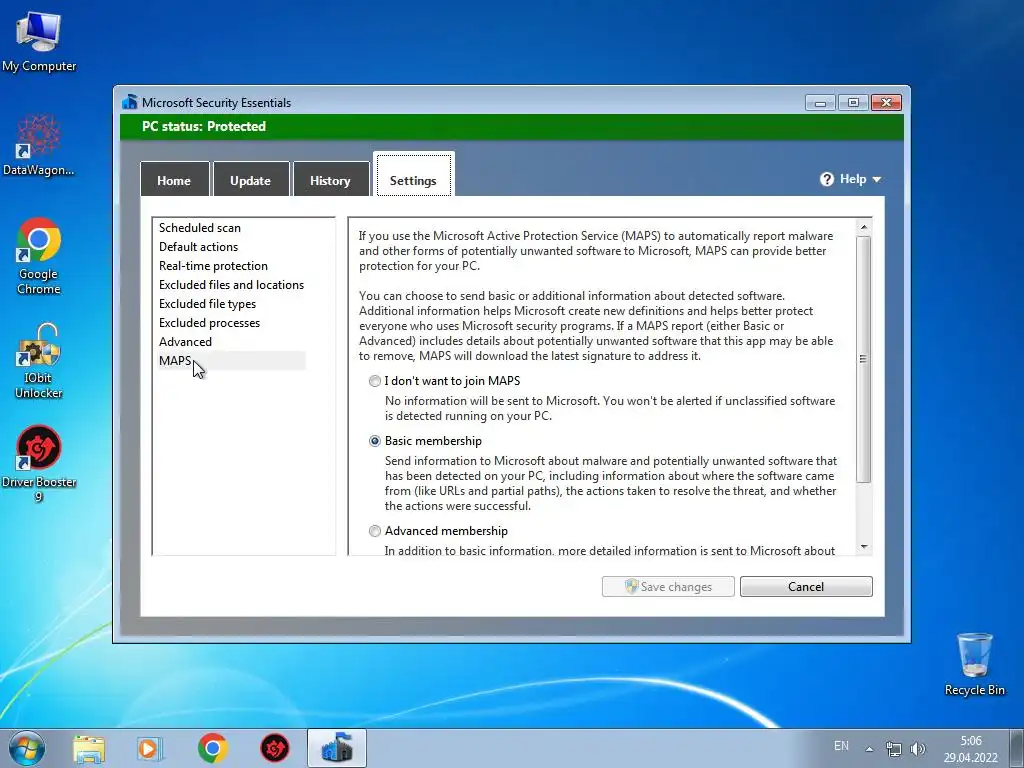Open the Default actions settings
Screen dimensions: 1024x768
(x=199, y=247)
